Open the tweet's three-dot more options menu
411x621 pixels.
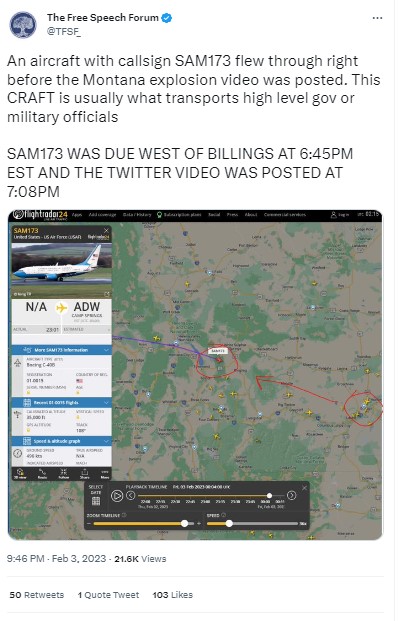click(x=377, y=18)
